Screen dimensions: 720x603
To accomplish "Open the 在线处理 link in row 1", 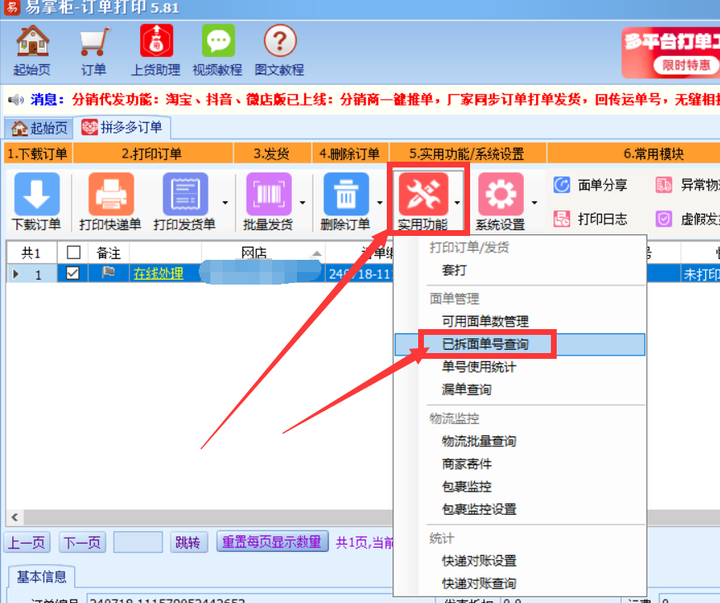I will pyautogui.click(x=158, y=274).
